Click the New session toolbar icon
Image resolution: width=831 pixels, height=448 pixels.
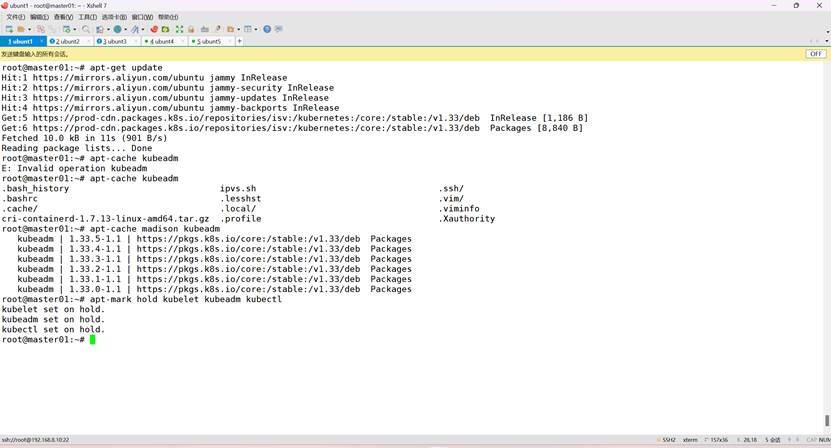tap(9, 29)
